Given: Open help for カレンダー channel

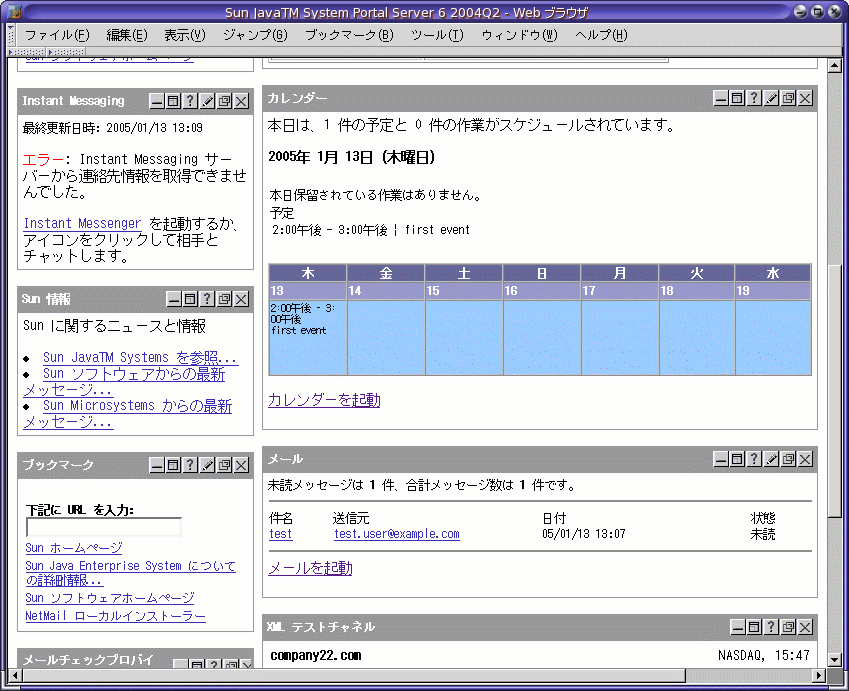Looking at the screenshot, I should [754, 98].
